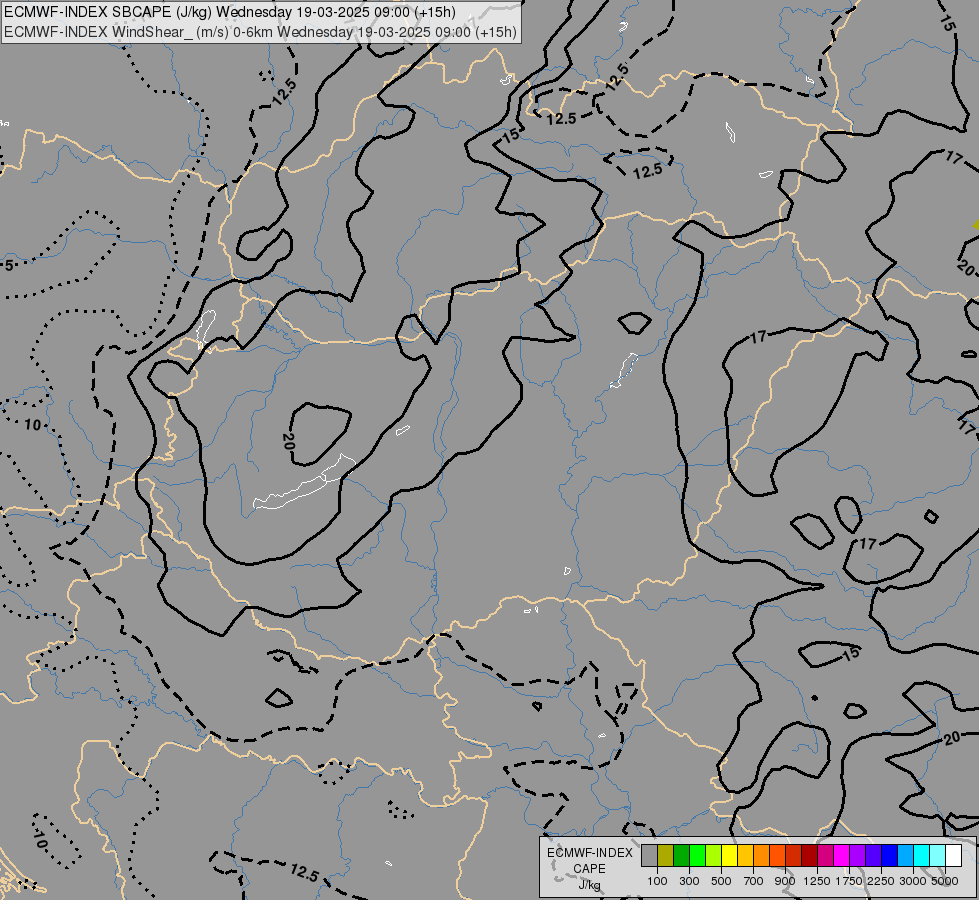Click the ECMWF-INDEX CAPE J/kg legend title
The image size is (979, 900).
[x=589, y=869]
